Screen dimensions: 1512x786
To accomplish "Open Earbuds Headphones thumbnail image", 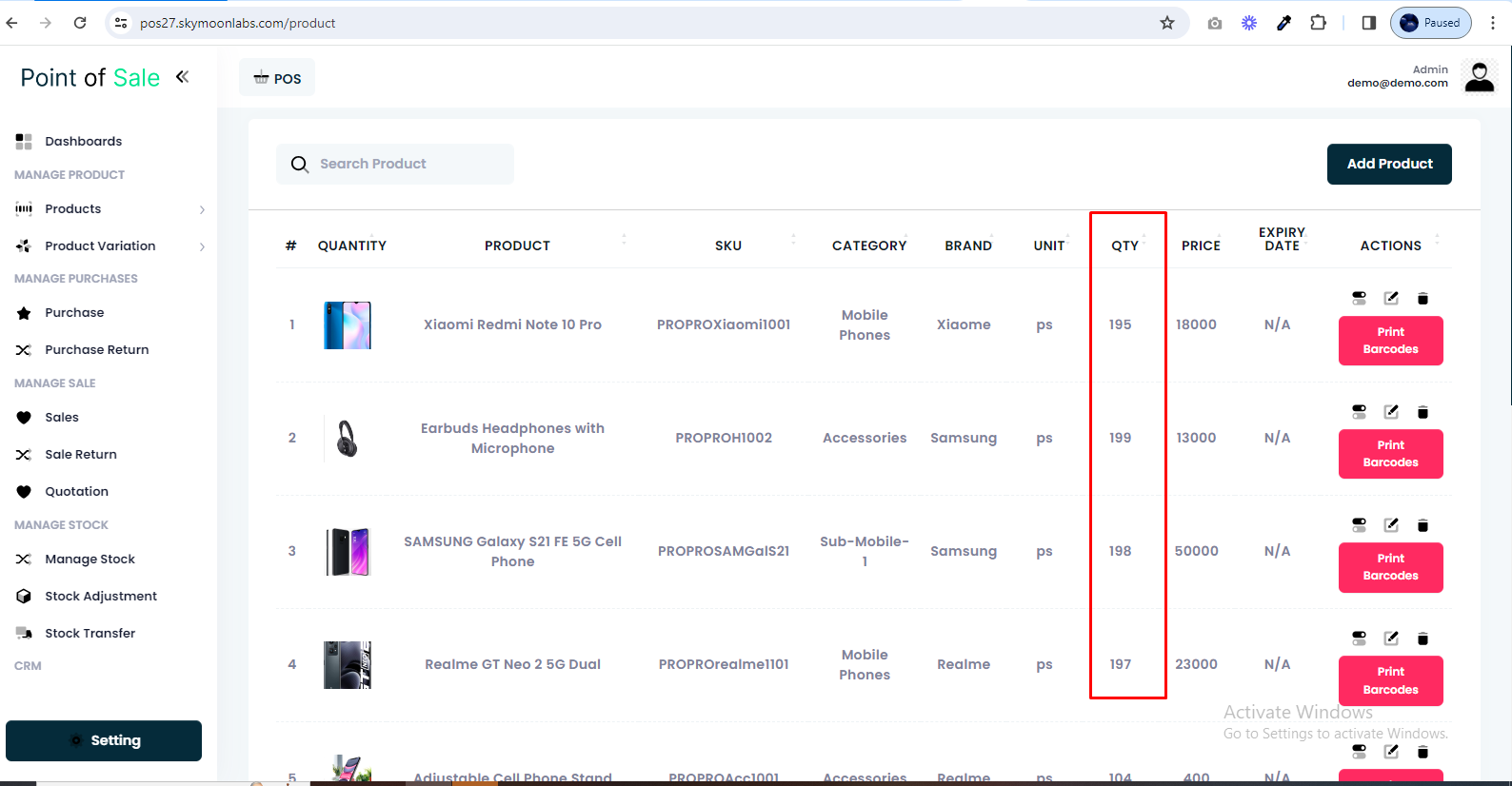I will pos(348,439).
